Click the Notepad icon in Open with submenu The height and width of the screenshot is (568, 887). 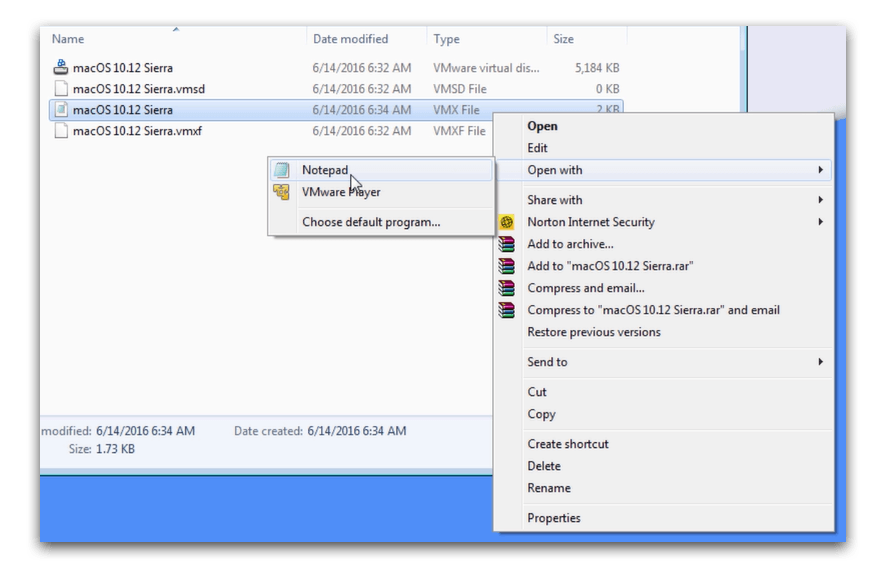(281, 170)
